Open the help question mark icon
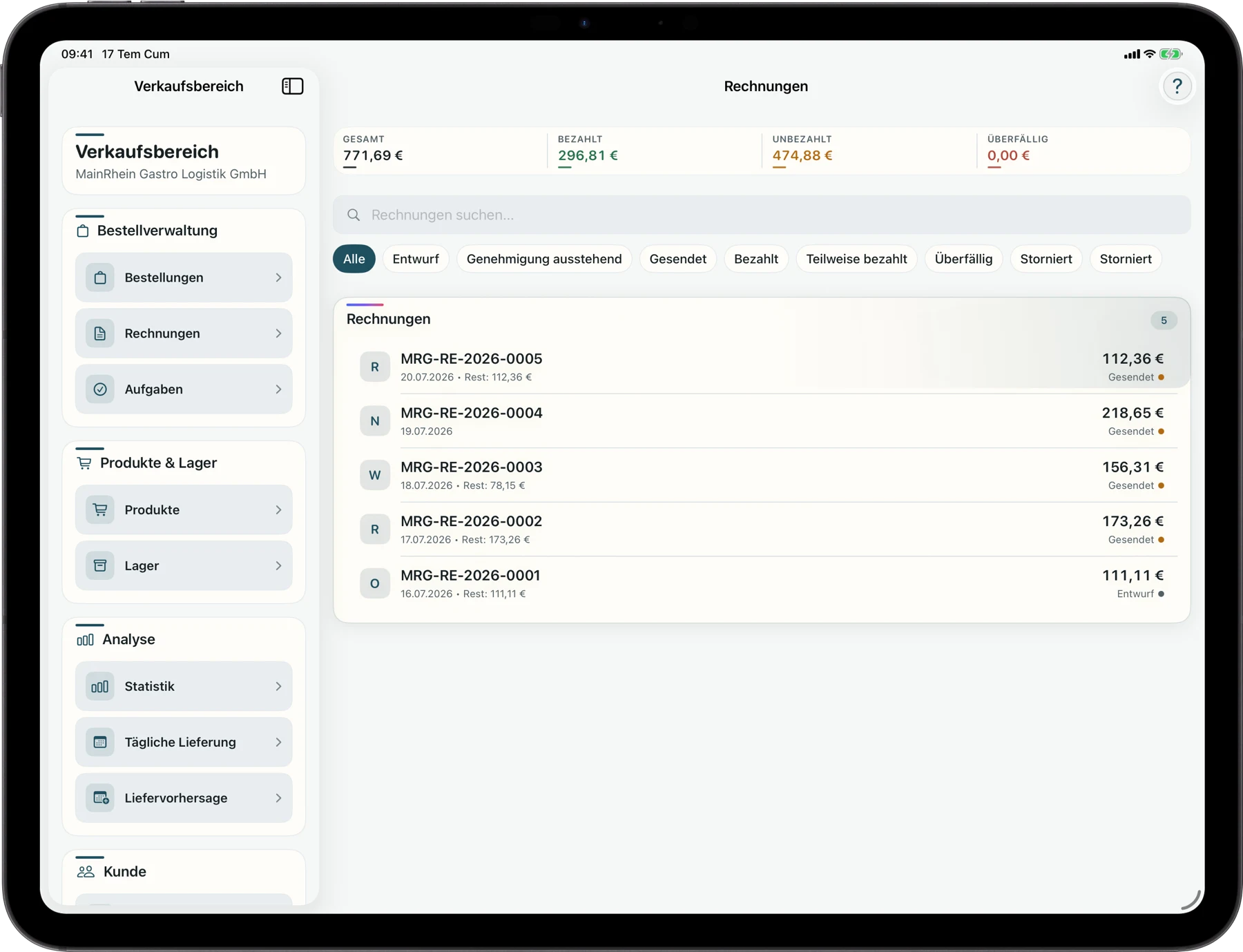This screenshot has height=952, width=1243. point(1177,86)
